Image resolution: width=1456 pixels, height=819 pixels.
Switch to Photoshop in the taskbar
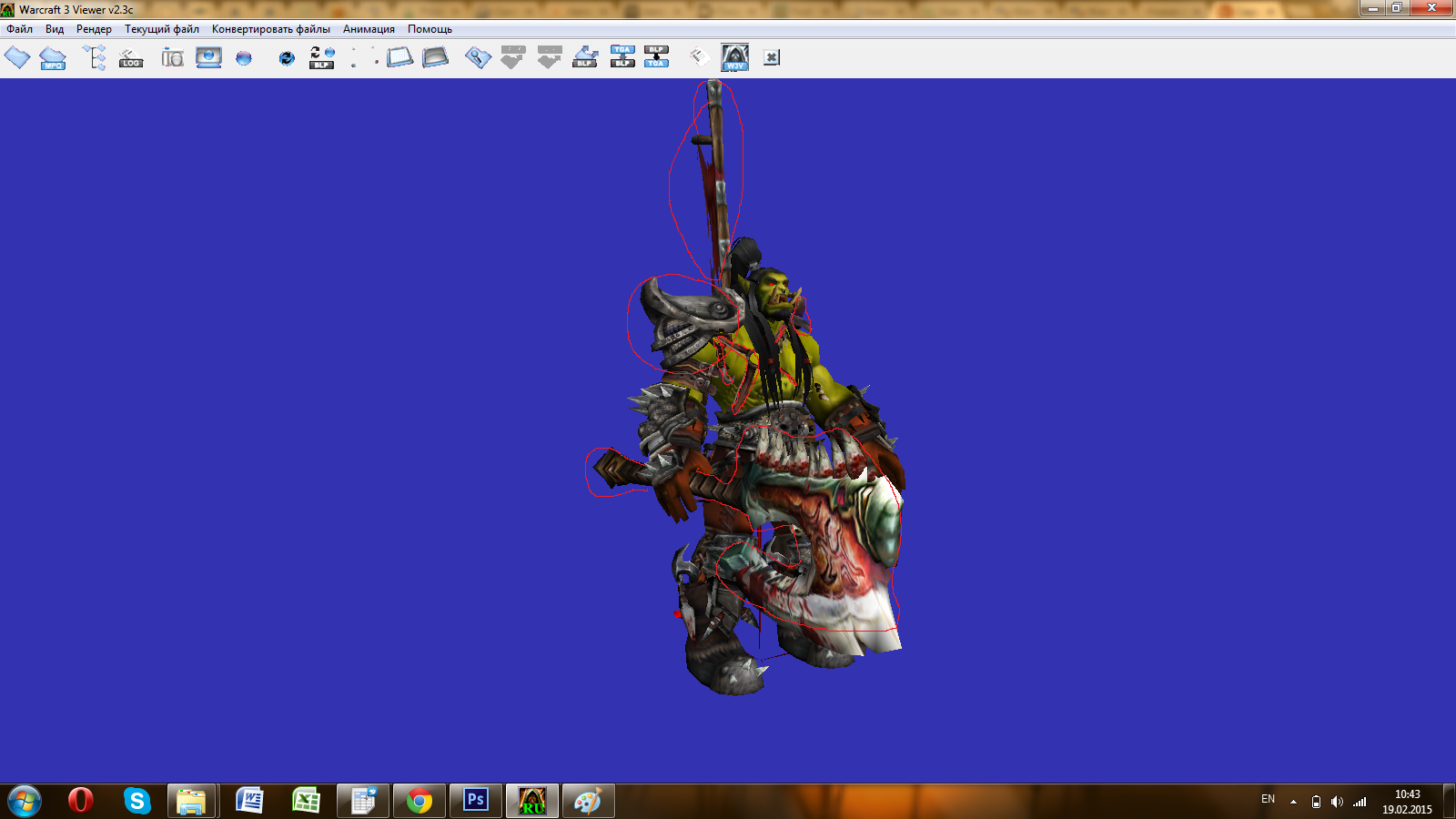[476, 801]
